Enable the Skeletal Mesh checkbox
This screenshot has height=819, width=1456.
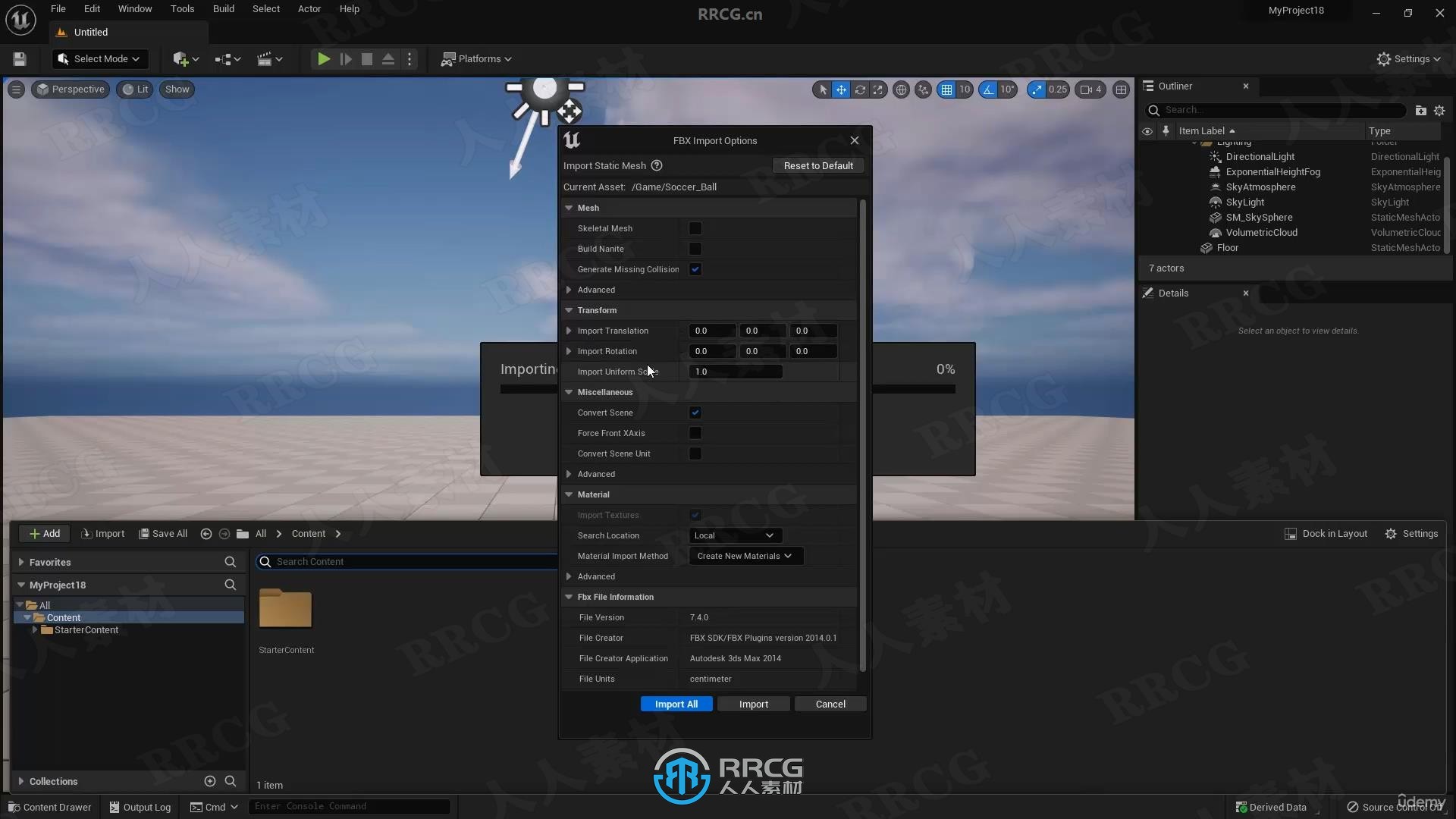click(695, 228)
